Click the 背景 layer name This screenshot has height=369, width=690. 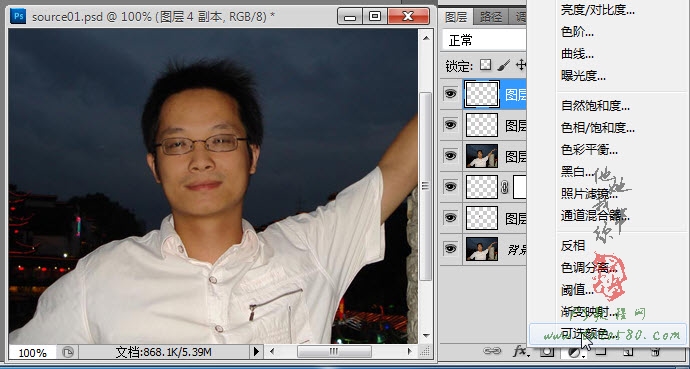[517, 250]
